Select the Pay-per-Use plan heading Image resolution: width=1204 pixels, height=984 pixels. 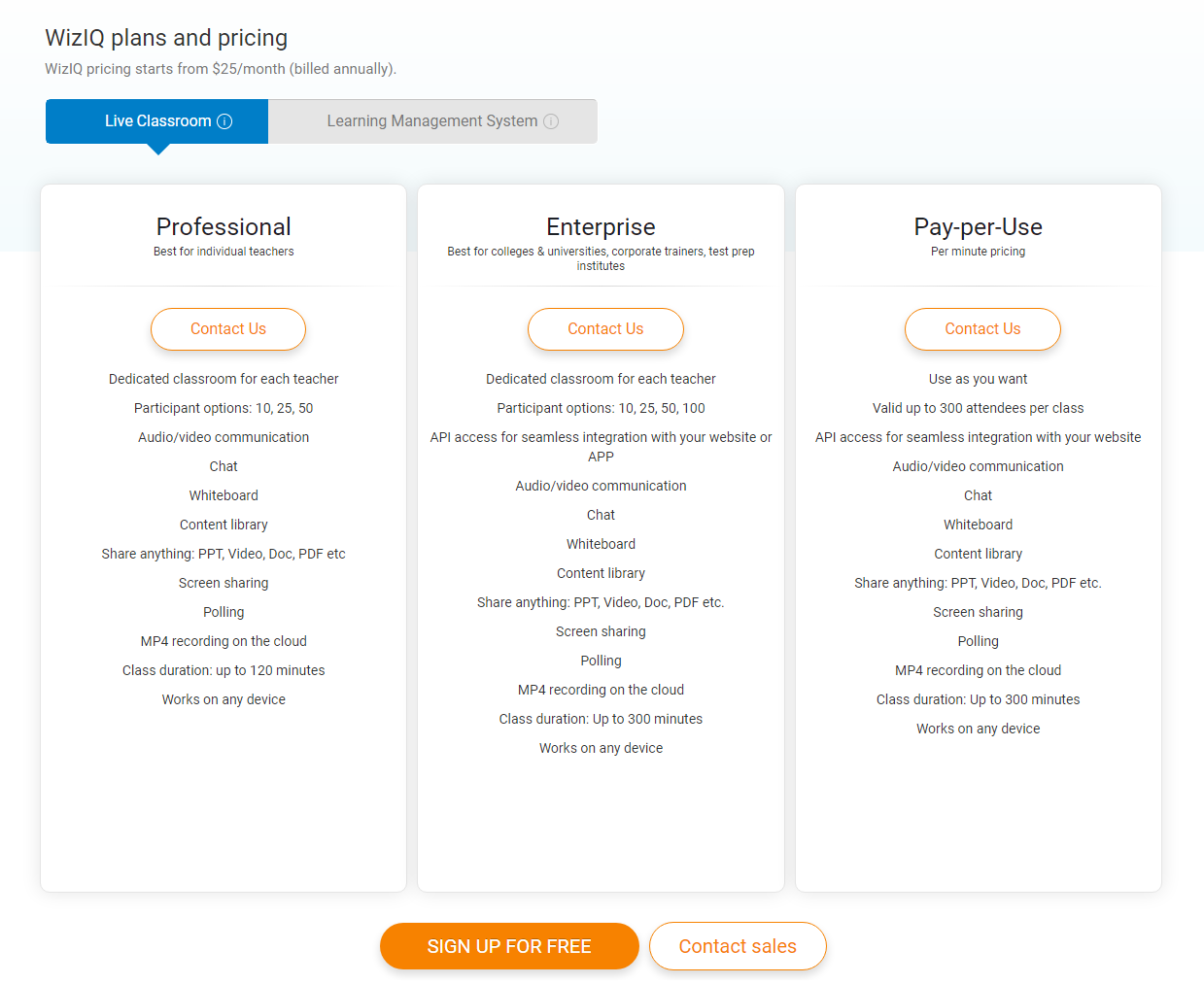pyautogui.click(x=978, y=226)
